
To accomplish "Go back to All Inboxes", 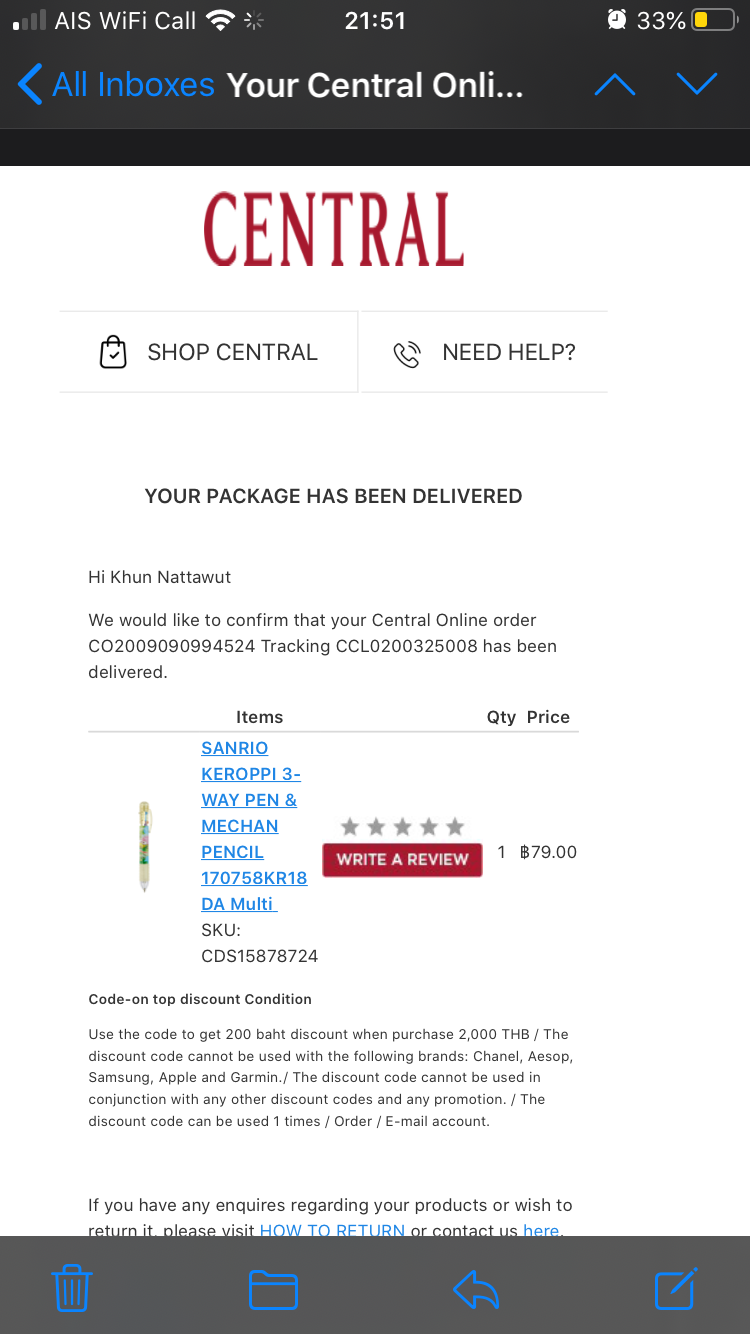I will tap(116, 85).
